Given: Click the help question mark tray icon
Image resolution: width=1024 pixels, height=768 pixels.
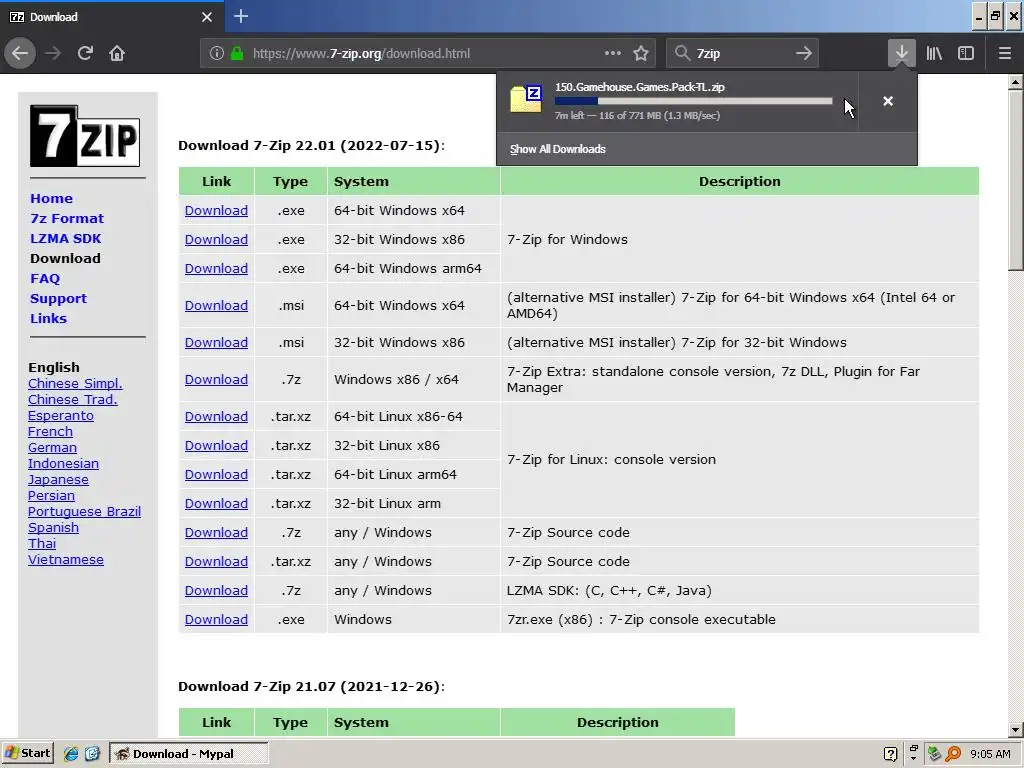Looking at the screenshot, I should click(890, 754).
